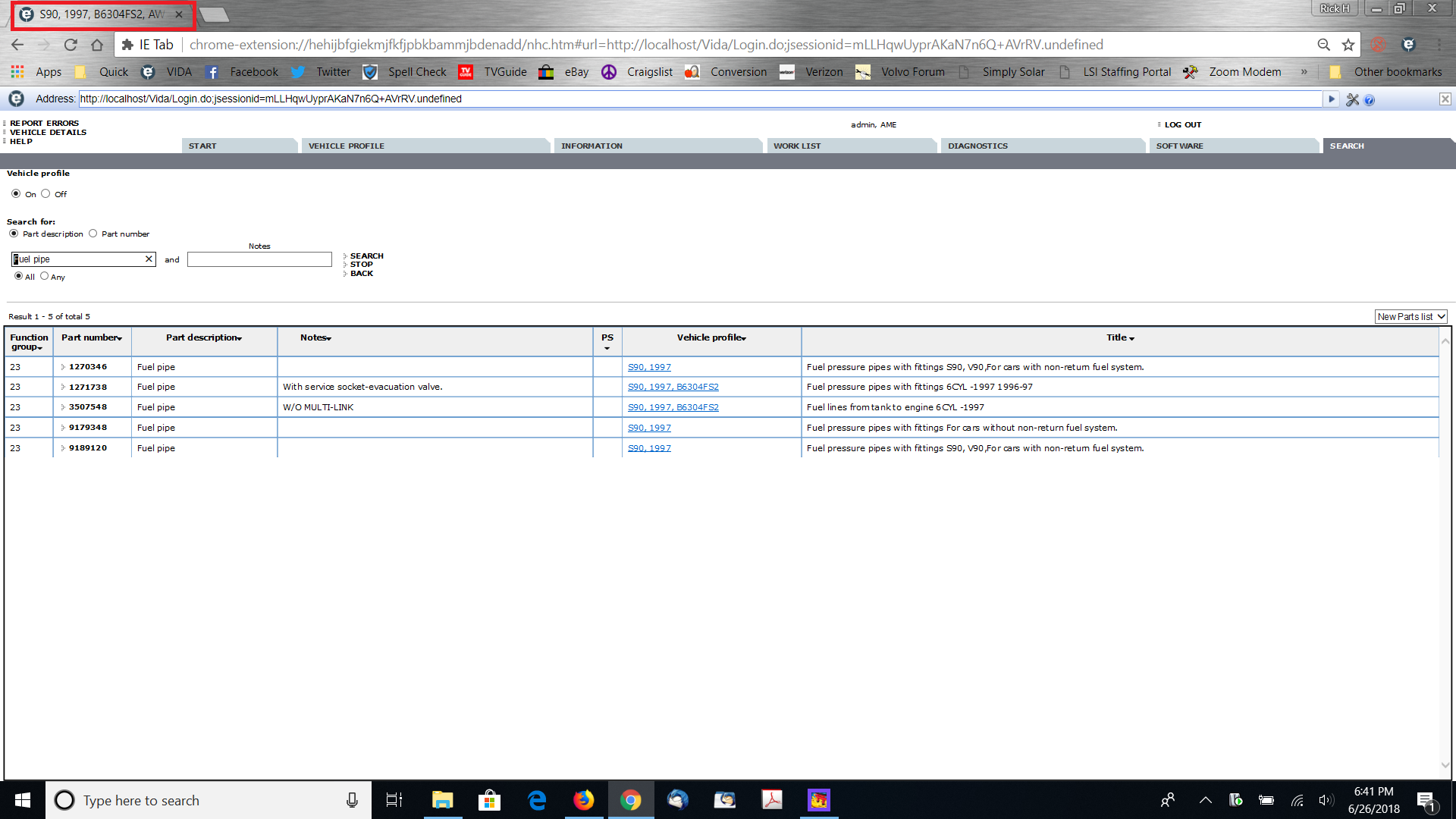Expand part number 1270346 row
This screenshot has height=819, width=1456.
coord(63,367)
